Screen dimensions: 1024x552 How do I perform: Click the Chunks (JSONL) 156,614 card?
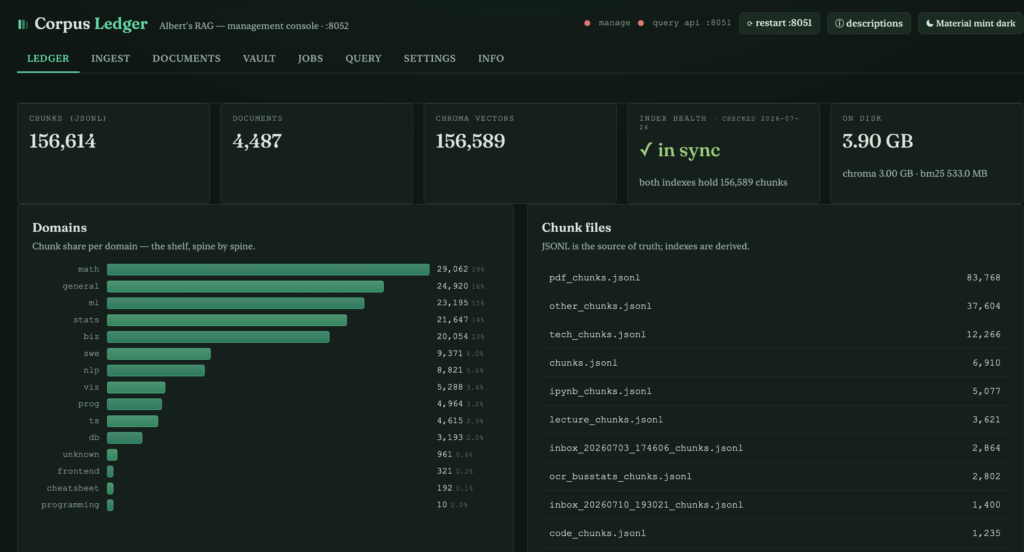click(114, 153)
